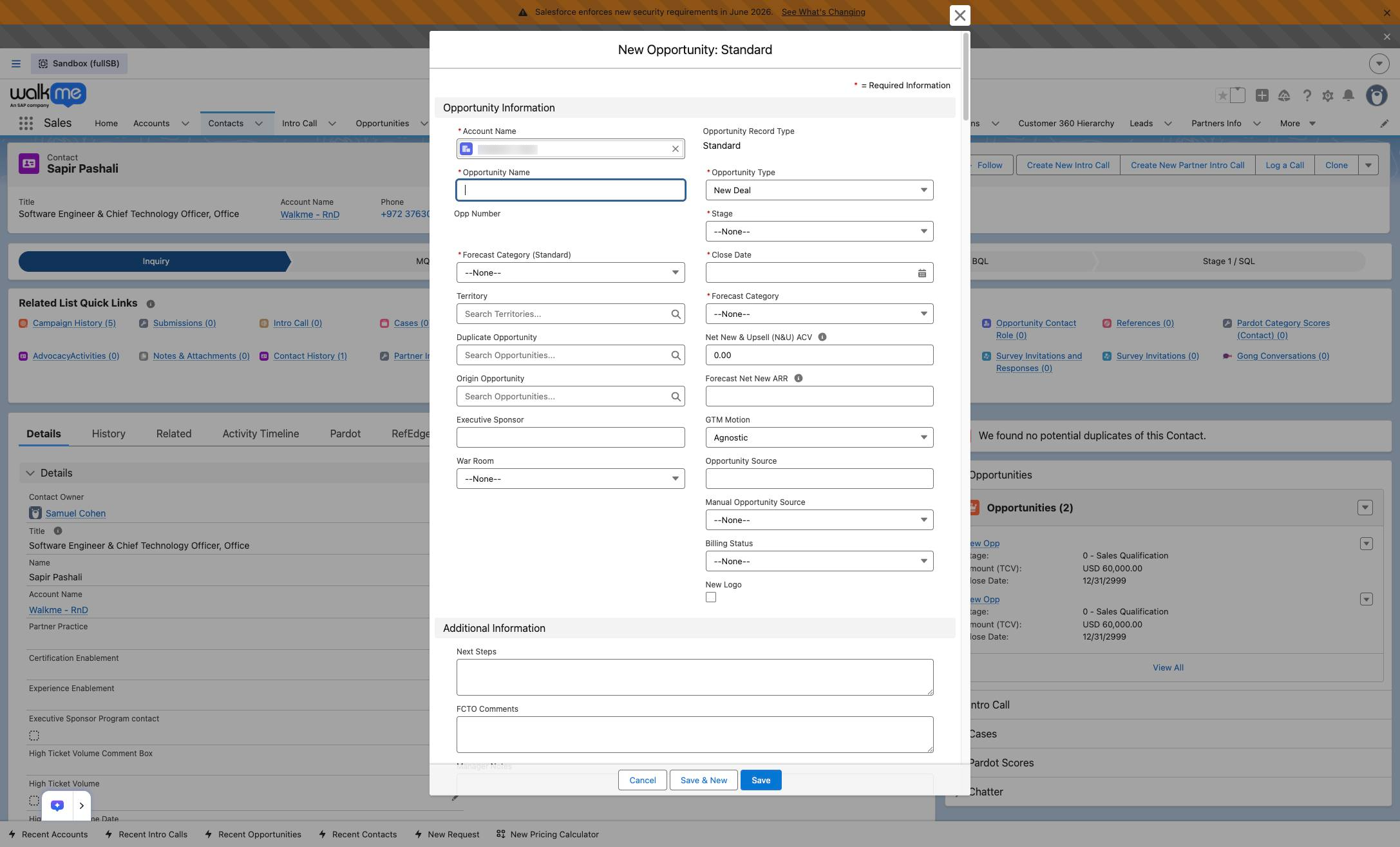Click Create New Intro Call button
1400x847 pixels.
[x=1068, y=165]
